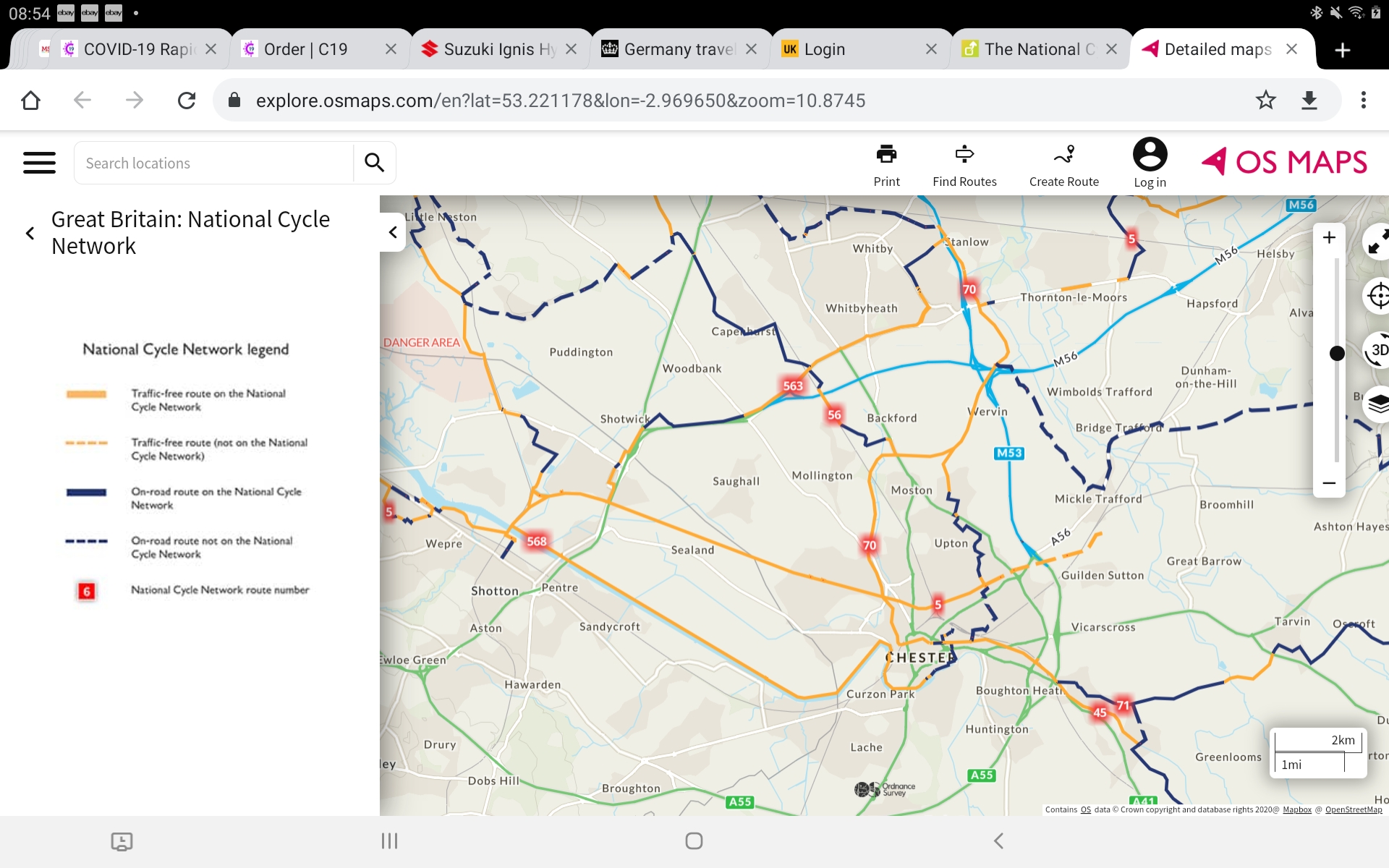This screenshot has width=1389, height=868.
Task: Click the address bar URL
Action: click(560, 100)
